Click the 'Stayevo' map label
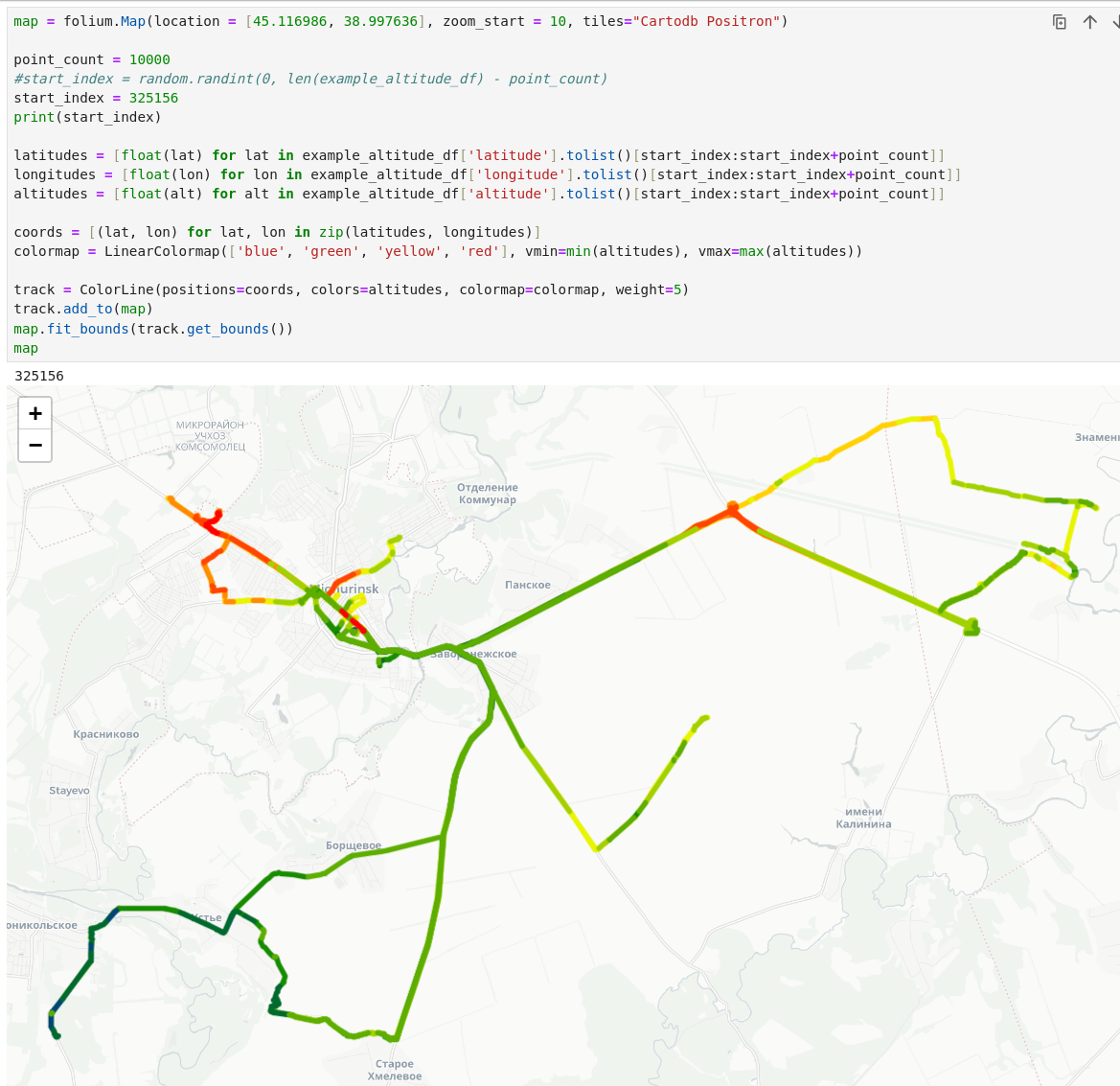 coord(69,790)
